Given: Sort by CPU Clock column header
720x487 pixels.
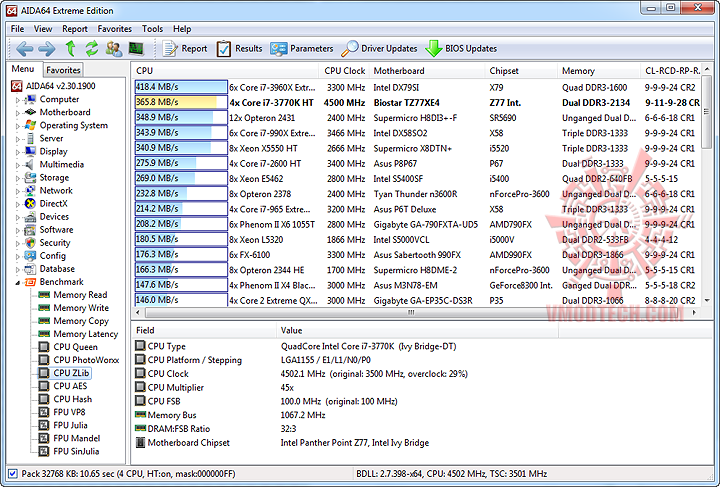Looking at the screenshot, I should (344, 71).
